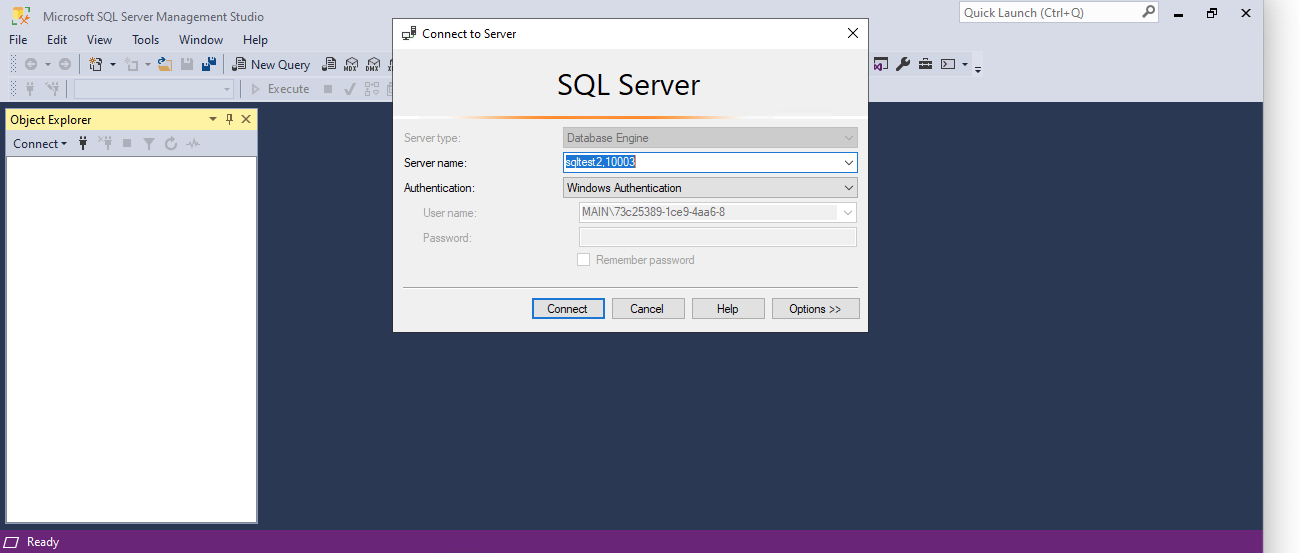Click Disconnect plug icon in Object Explorer
Screen dimensions: 1299x553
pos(105,144)
